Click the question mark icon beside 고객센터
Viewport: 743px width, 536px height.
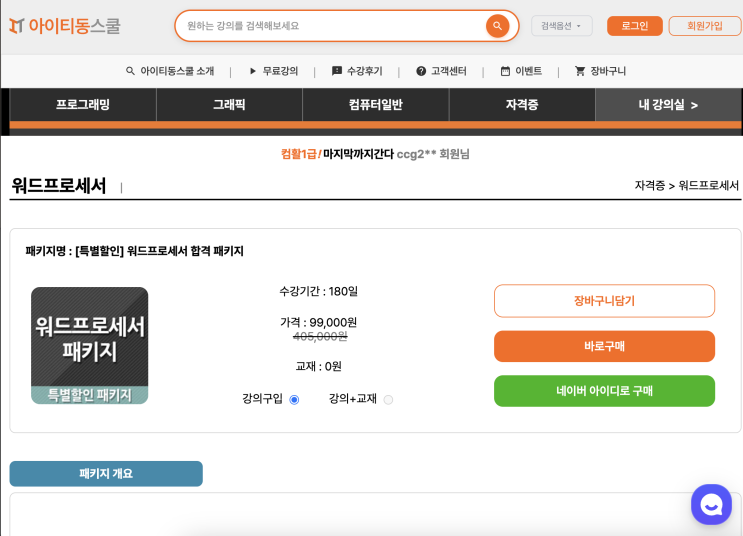pyautogui.click(x=421, y=71)
